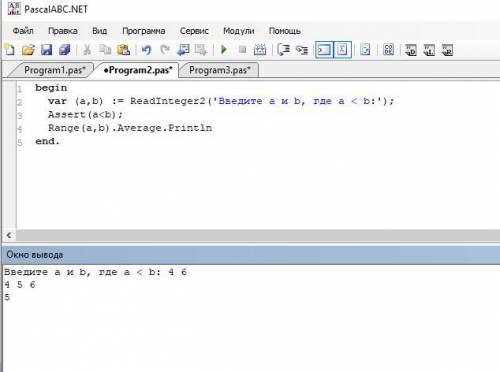
Task: Run program with green play icon
Action: click(x=224, y=50)
